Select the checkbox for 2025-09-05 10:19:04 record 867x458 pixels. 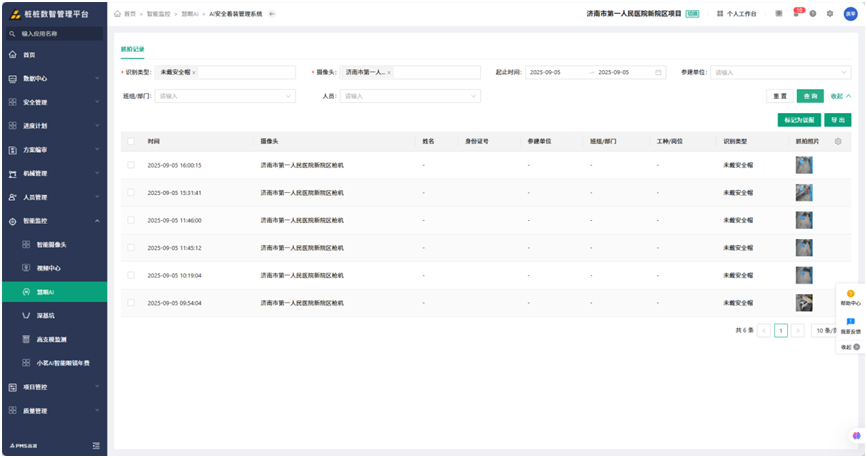130,274
